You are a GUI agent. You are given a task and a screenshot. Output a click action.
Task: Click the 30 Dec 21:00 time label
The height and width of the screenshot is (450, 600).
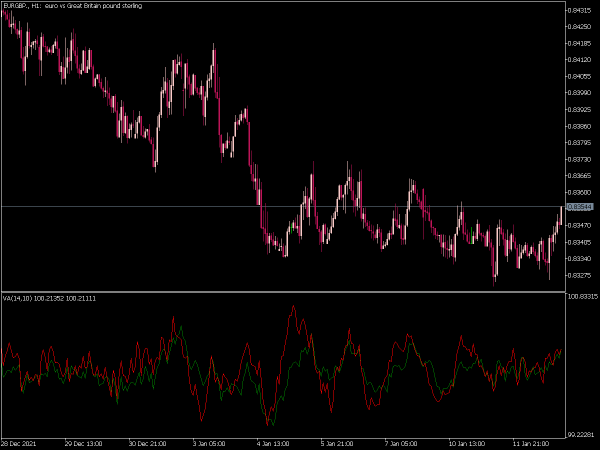tap(148, 444)
